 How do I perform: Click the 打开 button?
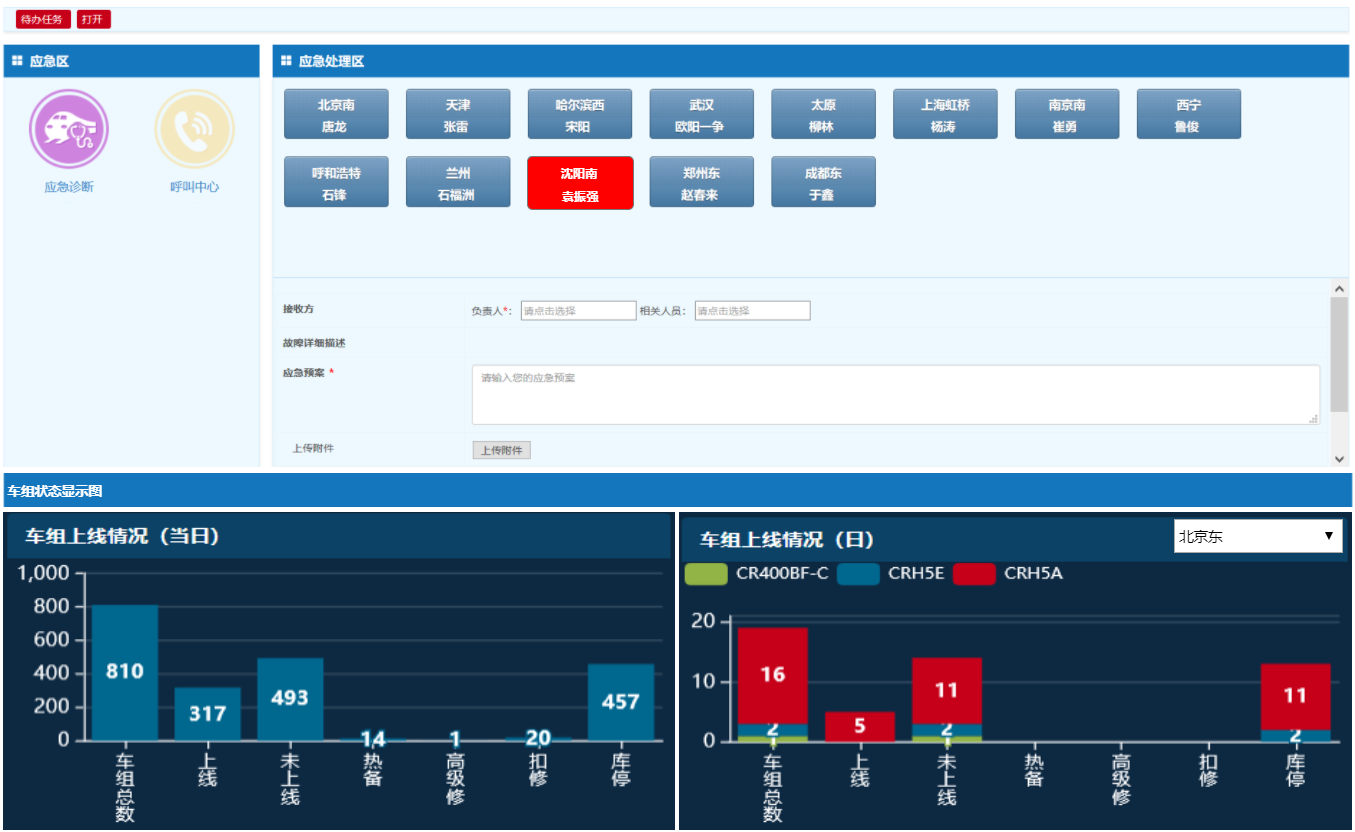[93, 20]
